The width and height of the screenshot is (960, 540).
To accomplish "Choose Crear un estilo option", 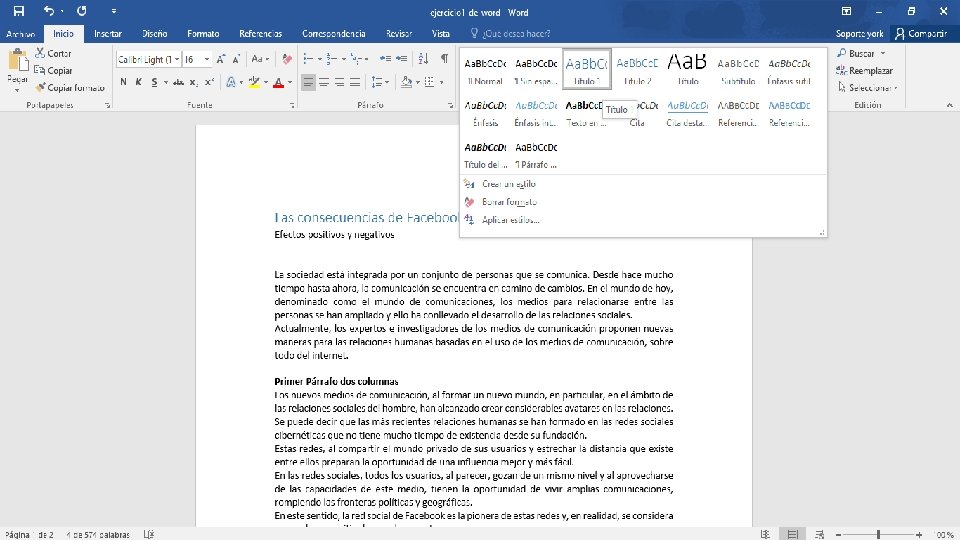I will pyautogui.click(x=508, y=184).
